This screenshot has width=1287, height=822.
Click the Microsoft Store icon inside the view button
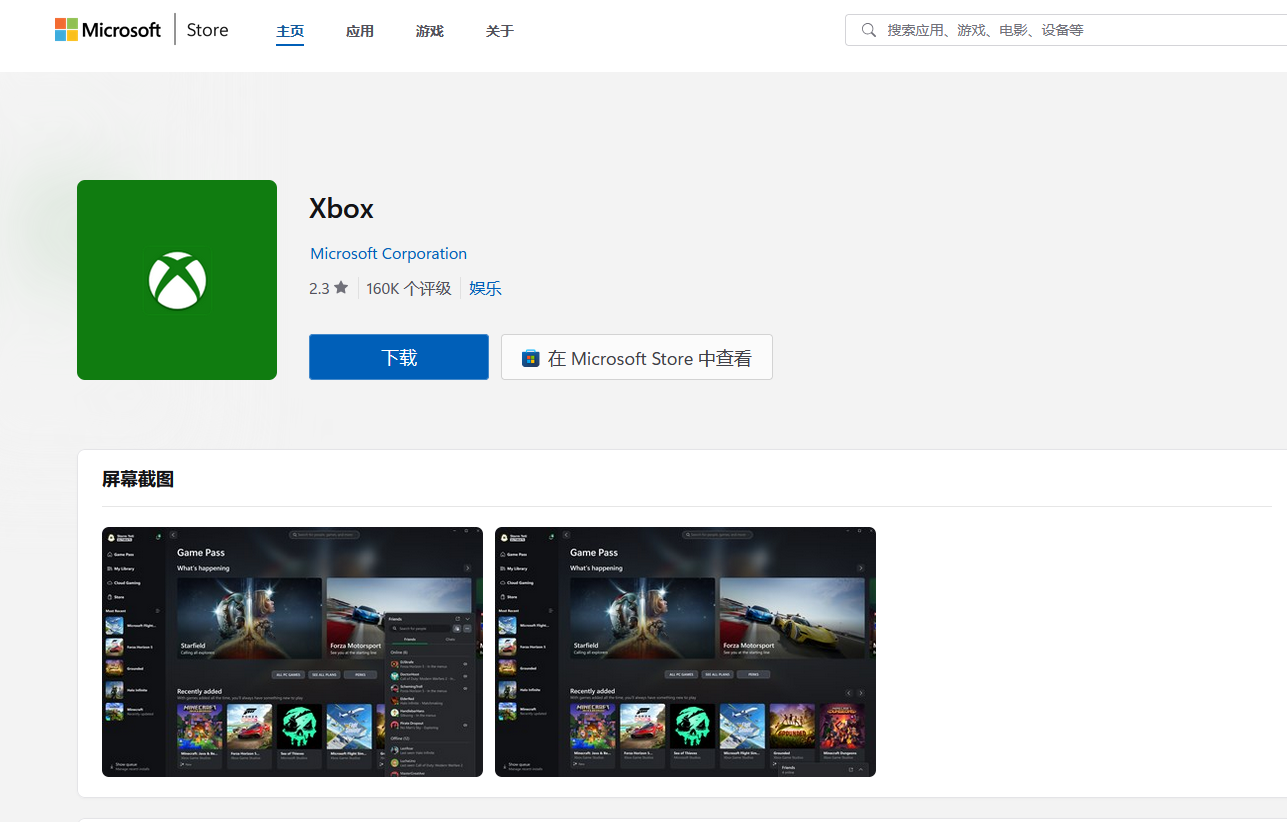tap(530, 357)
